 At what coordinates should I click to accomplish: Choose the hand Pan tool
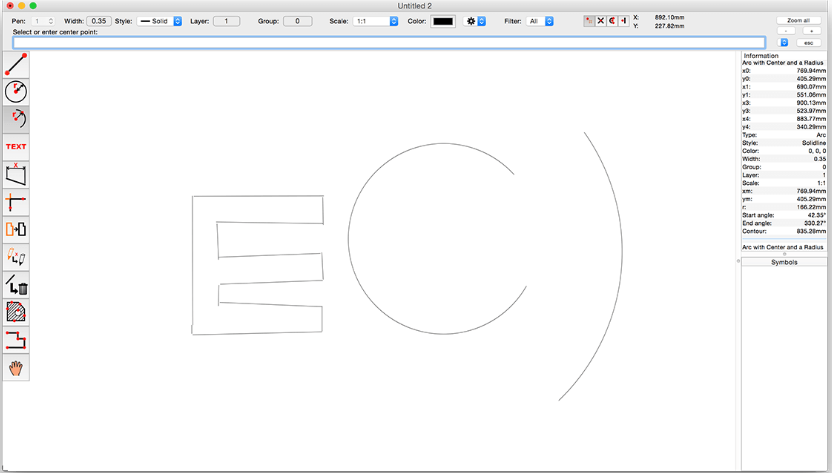(x=16, y=368)
